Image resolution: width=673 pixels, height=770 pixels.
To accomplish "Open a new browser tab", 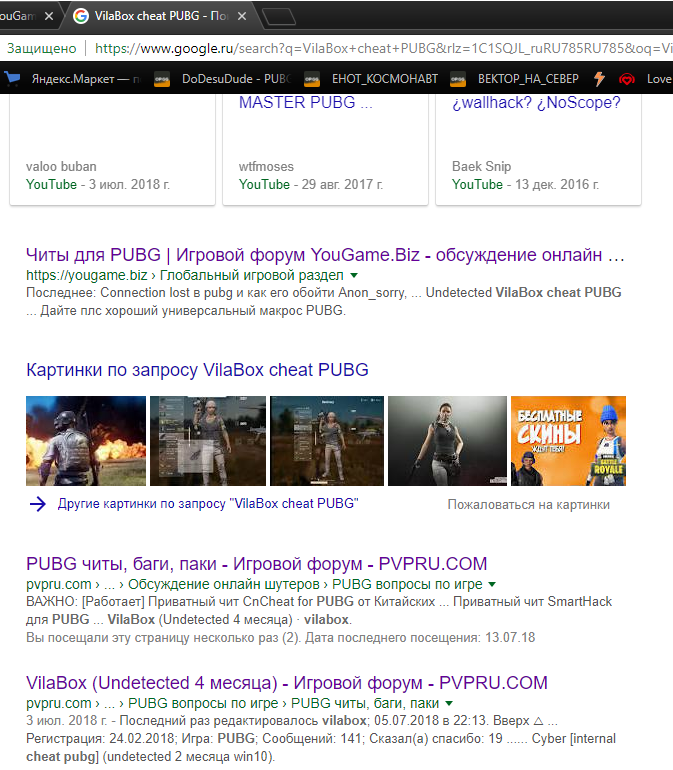I will pyautogui.click(x=279, y=16).
